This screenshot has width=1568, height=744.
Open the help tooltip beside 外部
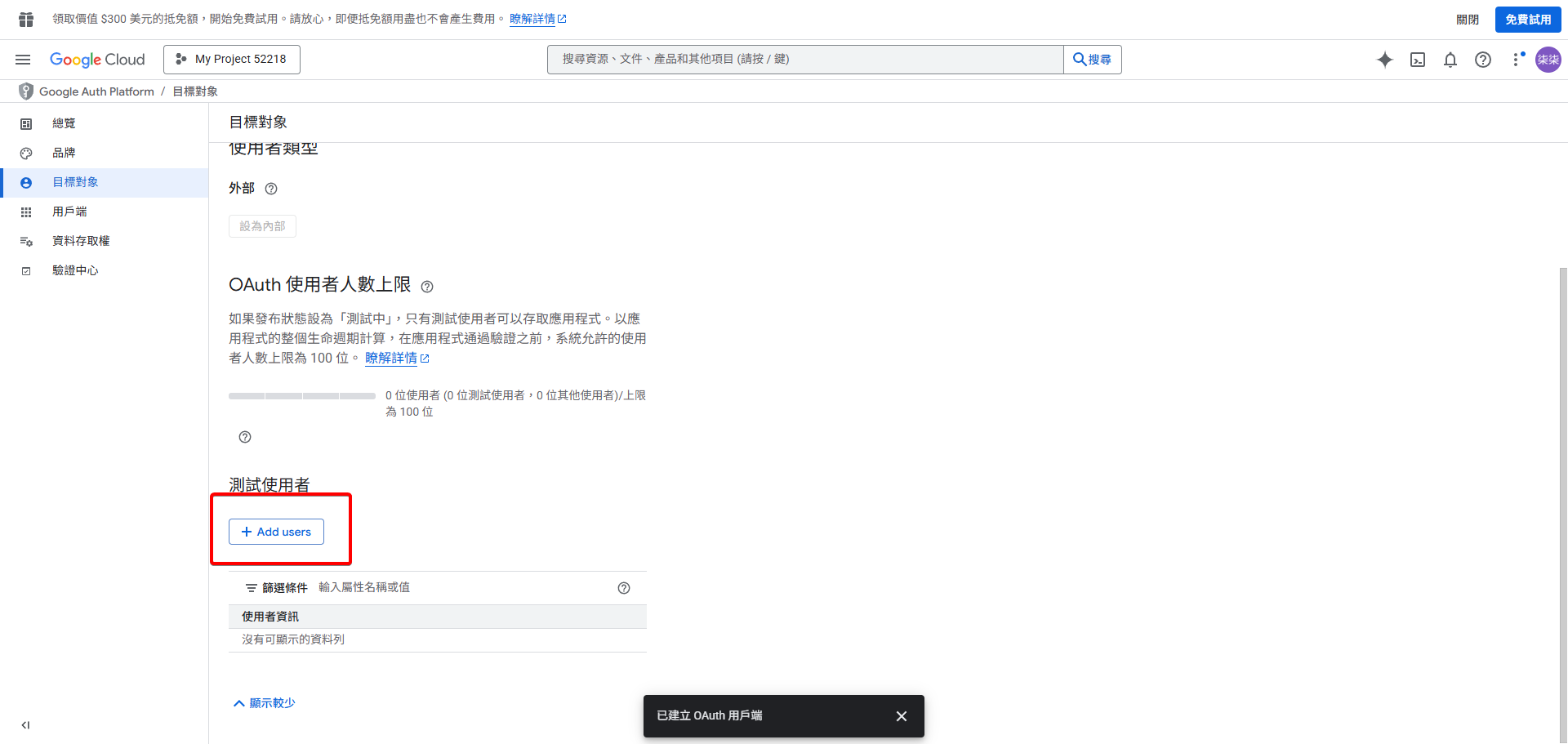[x=270, y=188]
